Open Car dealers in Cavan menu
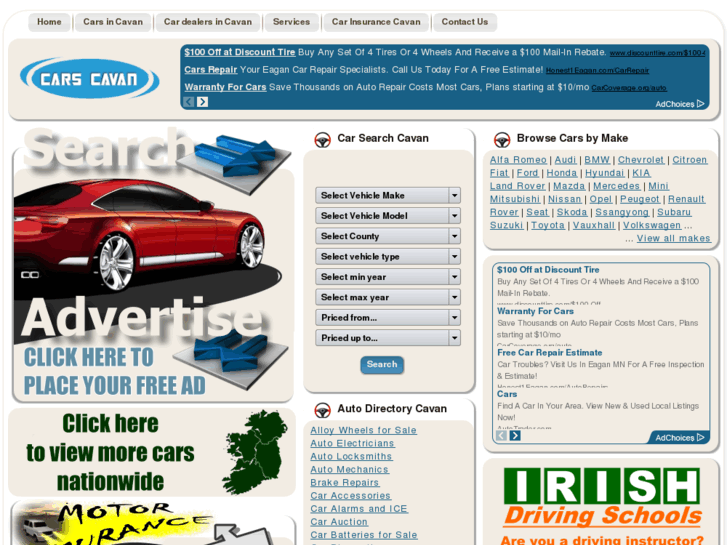Image resolution: width=727 pixels, height=545 pixels. tap(208, 22)
